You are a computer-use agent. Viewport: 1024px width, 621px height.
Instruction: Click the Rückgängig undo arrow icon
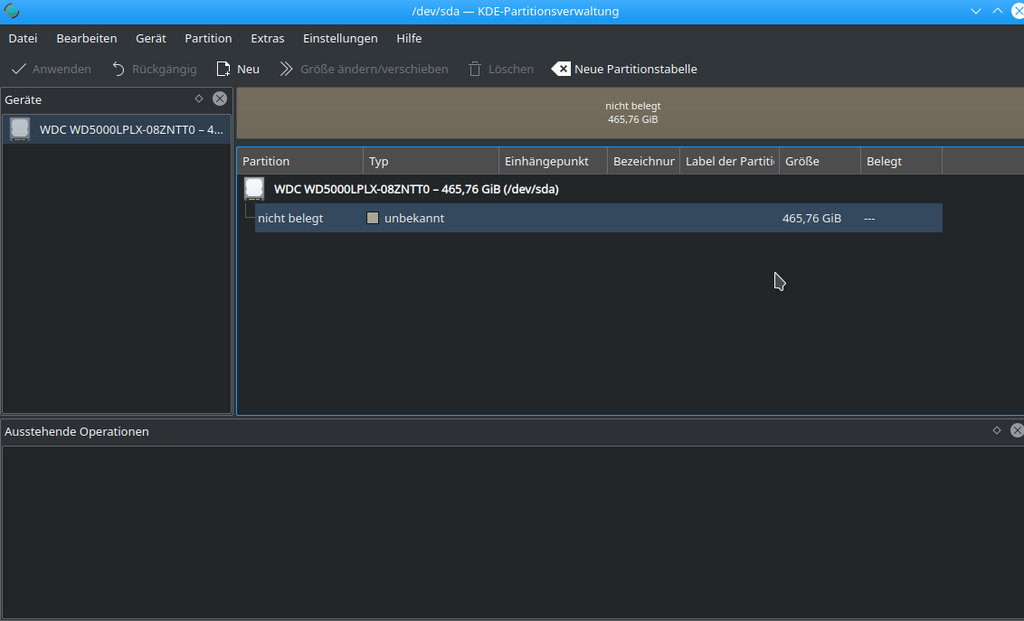(118, 69)
